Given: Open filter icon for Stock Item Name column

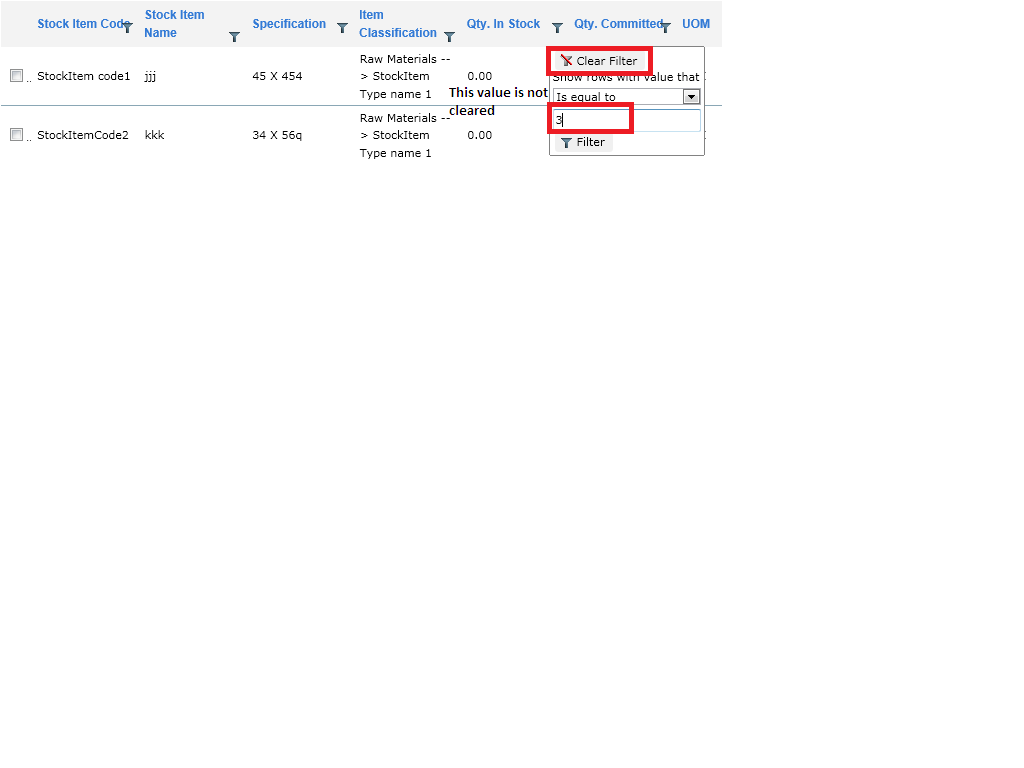Looking at the screenshot, I should [x=234, y=37].
